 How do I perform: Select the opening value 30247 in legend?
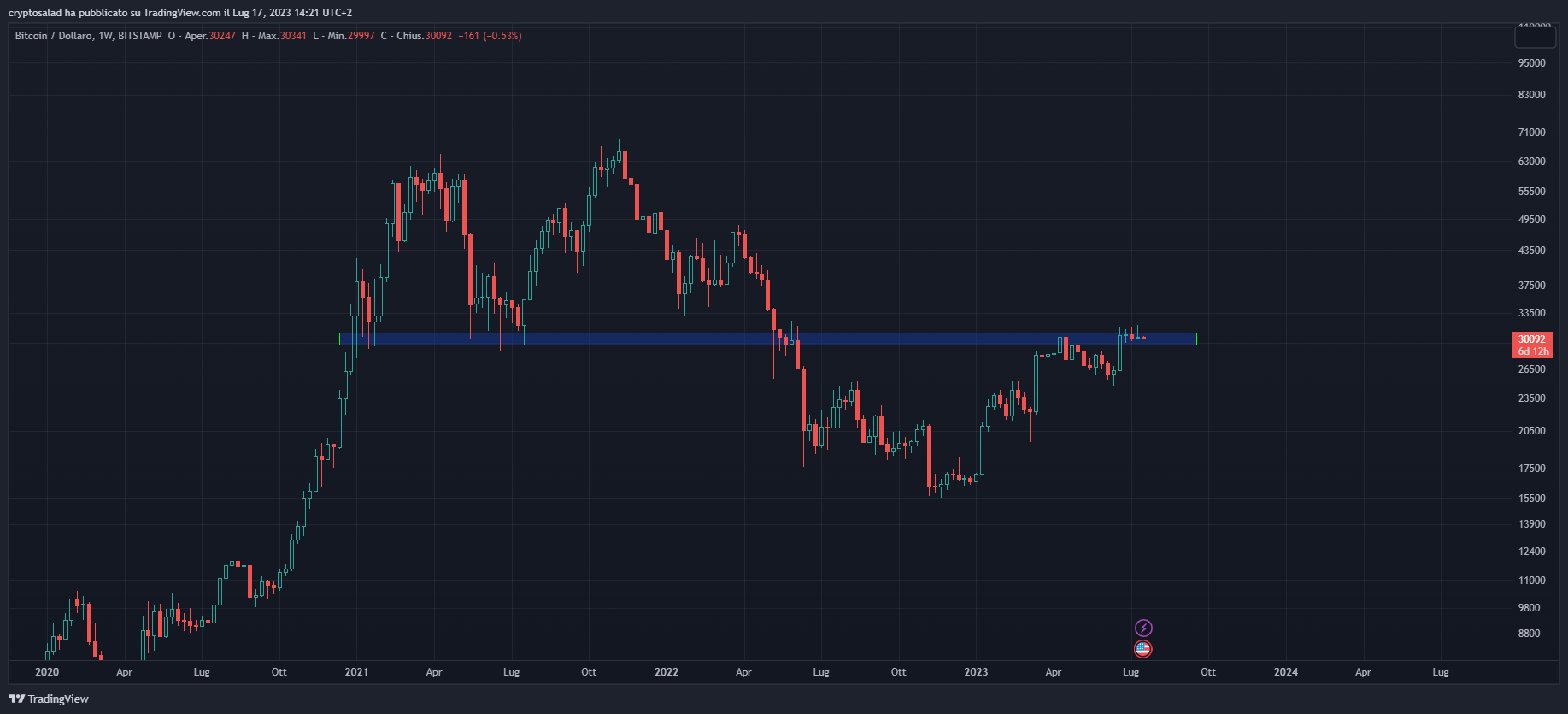222,36
